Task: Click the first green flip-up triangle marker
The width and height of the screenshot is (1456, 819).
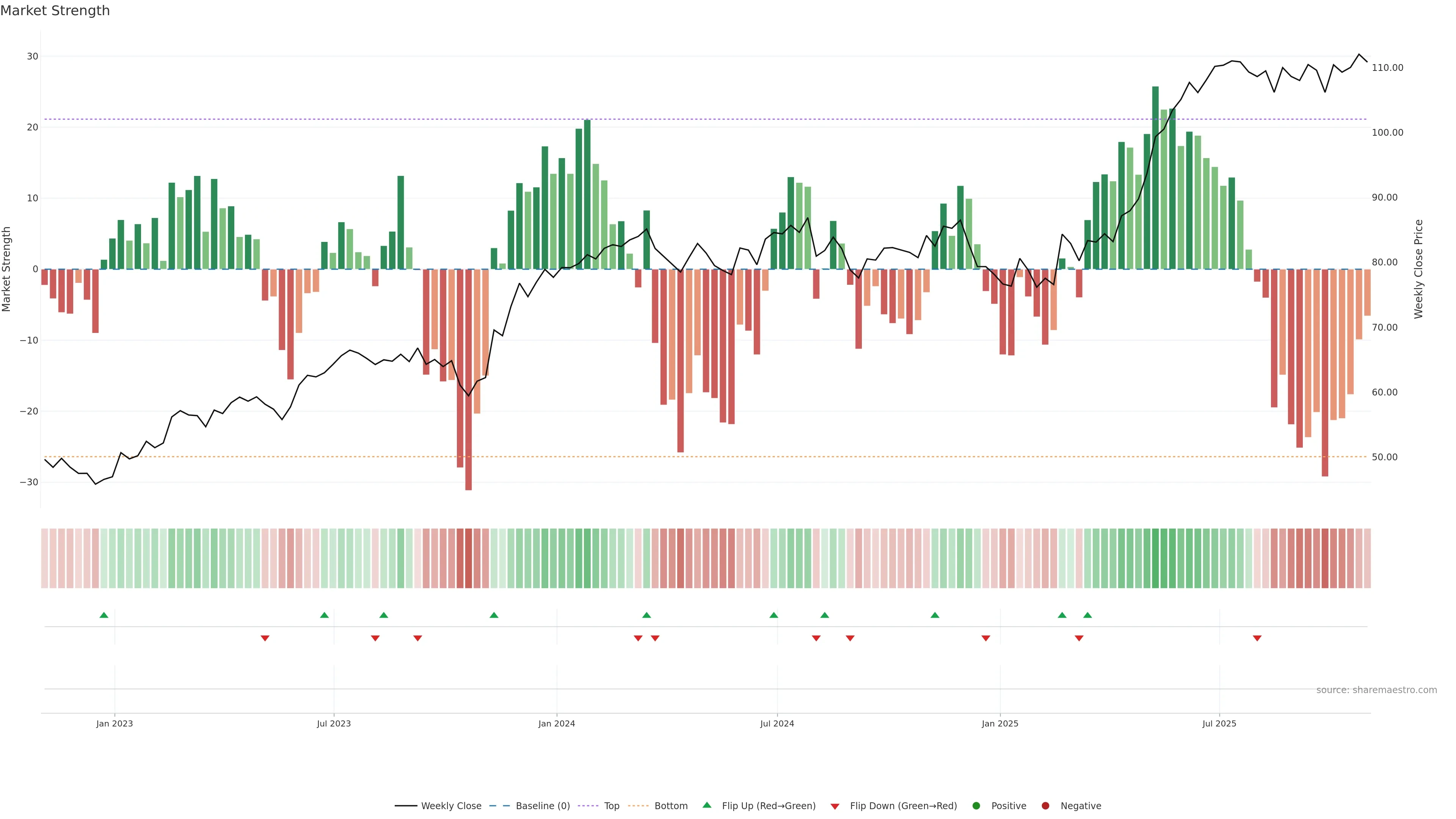Action: pyautogui.click(x=104, y=615)
